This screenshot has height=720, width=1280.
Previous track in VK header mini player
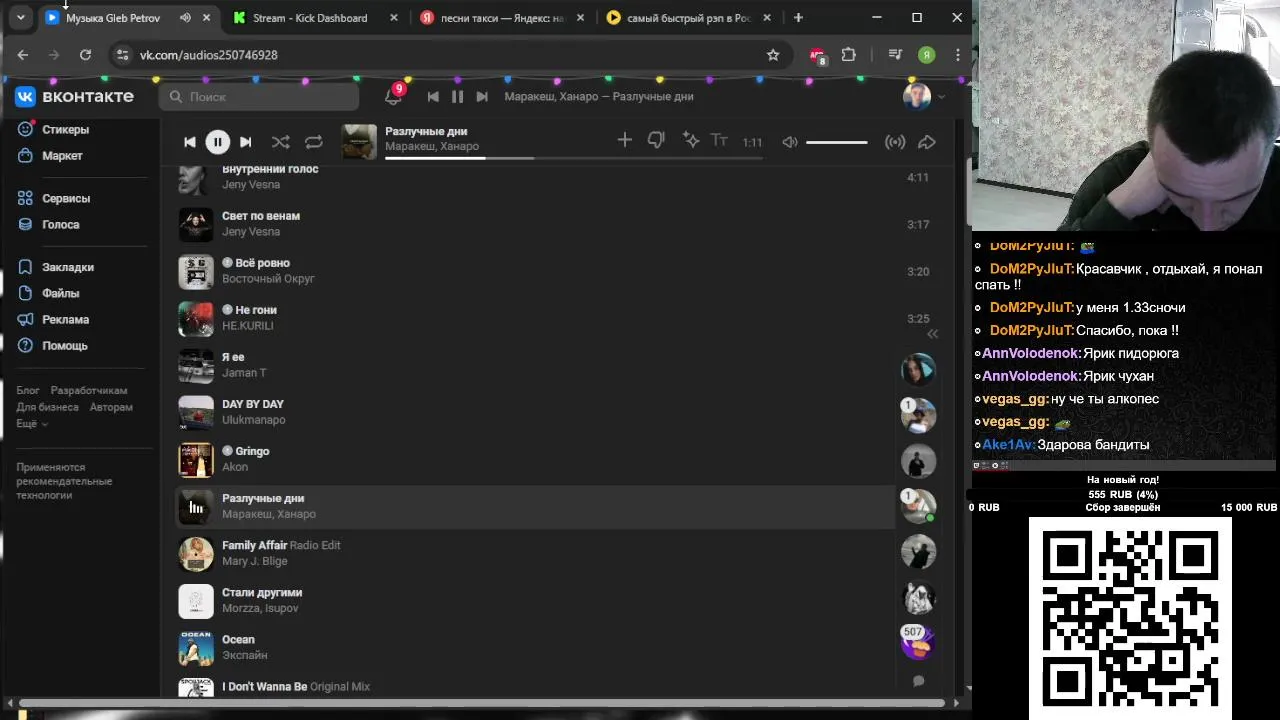(433, 97)
